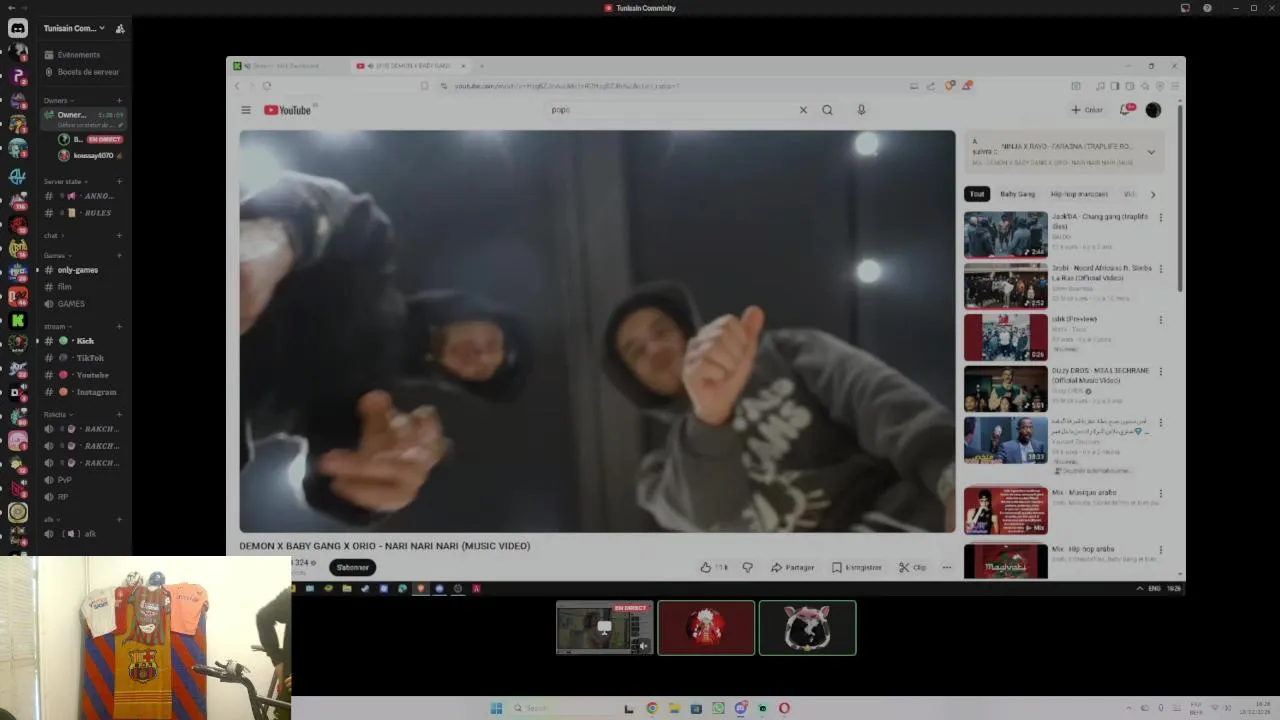This screenshot has height=720, width=1280.
Task: Clear the YouTube search box with X
Action: 803,110
